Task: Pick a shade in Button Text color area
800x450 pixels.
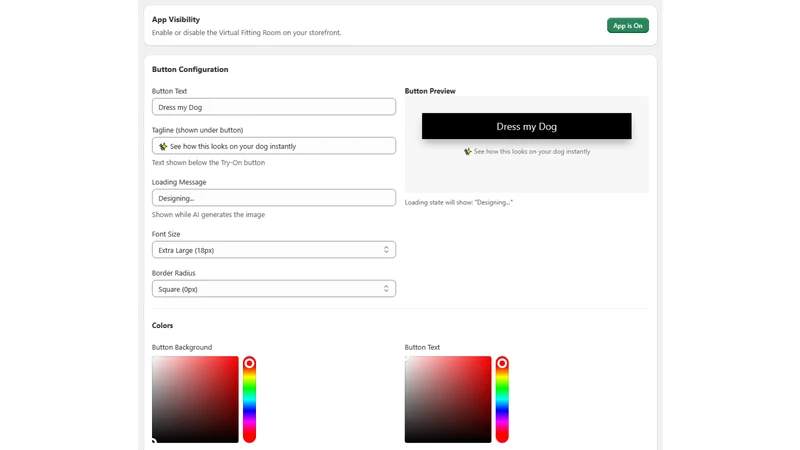Action: 448,399
